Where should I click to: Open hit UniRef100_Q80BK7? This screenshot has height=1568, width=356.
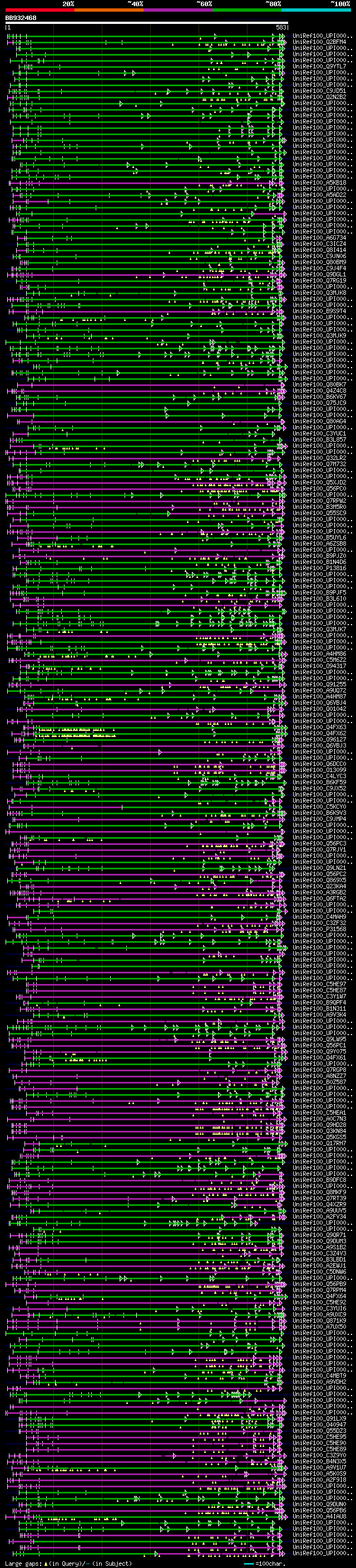point(319,384)
